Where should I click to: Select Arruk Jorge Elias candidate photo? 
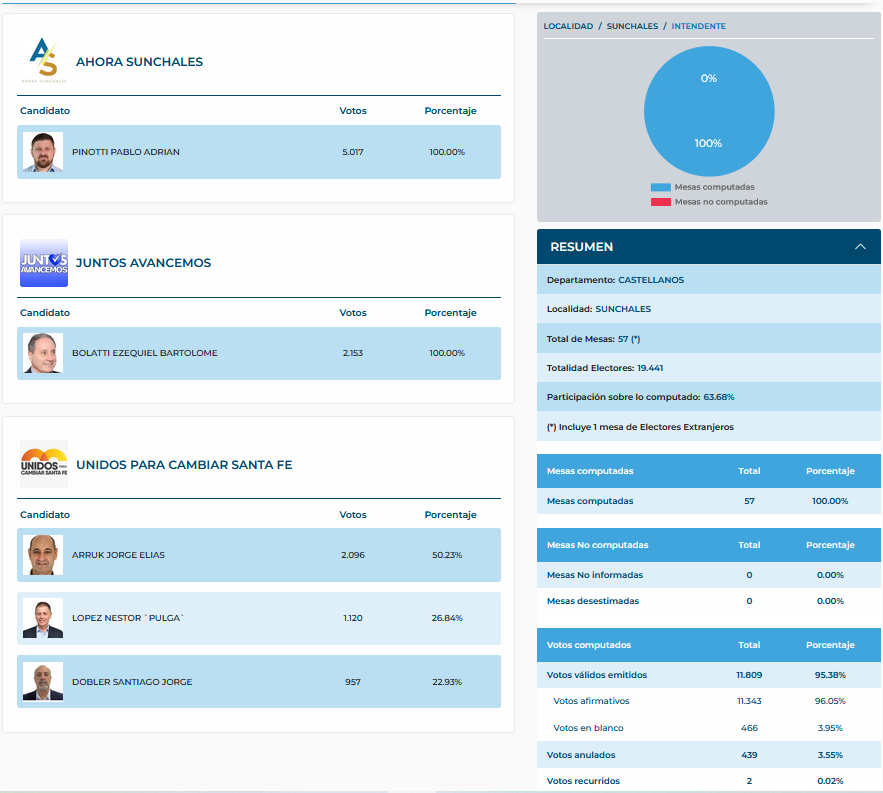click(42, 555)
